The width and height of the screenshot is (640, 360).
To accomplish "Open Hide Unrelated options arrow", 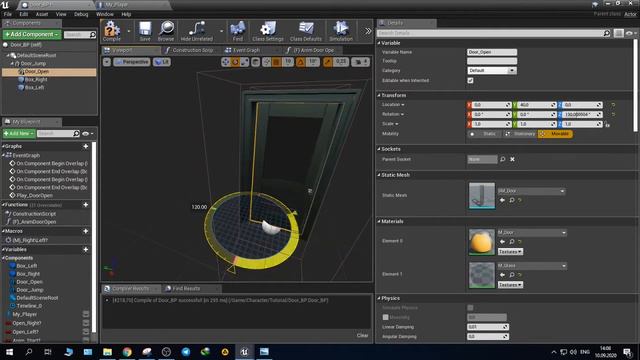I will pos(221,31).
